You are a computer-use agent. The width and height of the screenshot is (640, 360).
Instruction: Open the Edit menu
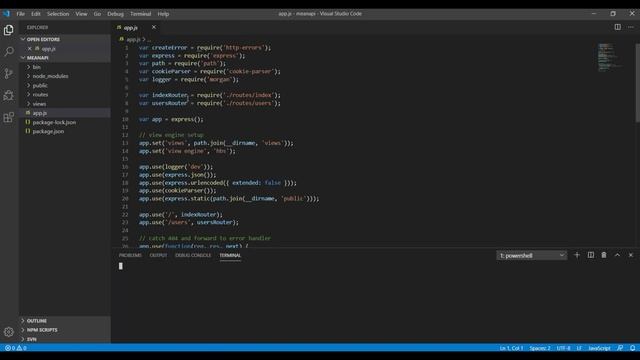(x=36, y=14)
